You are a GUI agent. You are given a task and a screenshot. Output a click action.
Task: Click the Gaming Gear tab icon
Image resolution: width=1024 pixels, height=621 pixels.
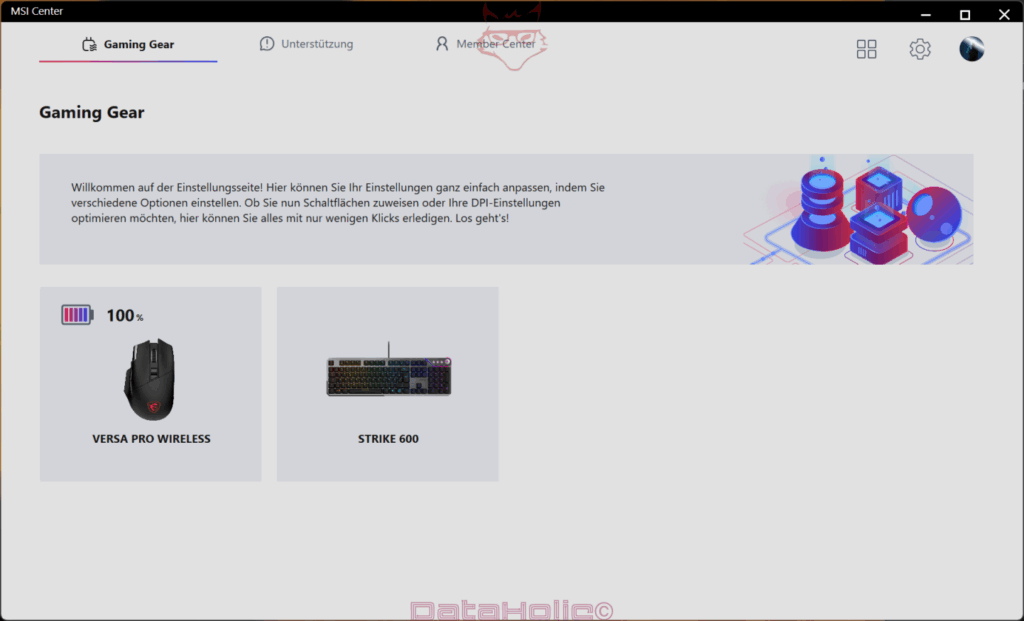pyautogui.click(x=89, y=44)
